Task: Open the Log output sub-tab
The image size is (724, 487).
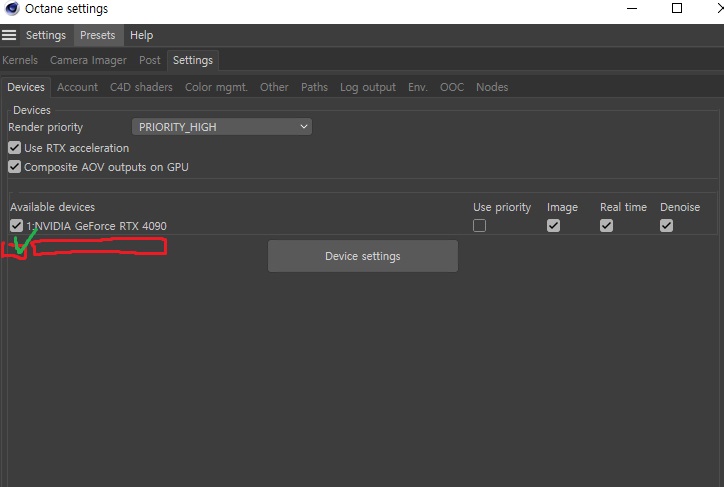Action: click(368, 87)
